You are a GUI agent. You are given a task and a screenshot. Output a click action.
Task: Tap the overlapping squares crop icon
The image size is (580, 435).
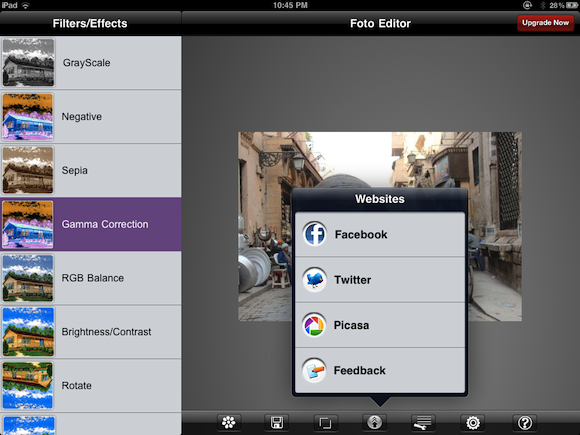[326, 422]
